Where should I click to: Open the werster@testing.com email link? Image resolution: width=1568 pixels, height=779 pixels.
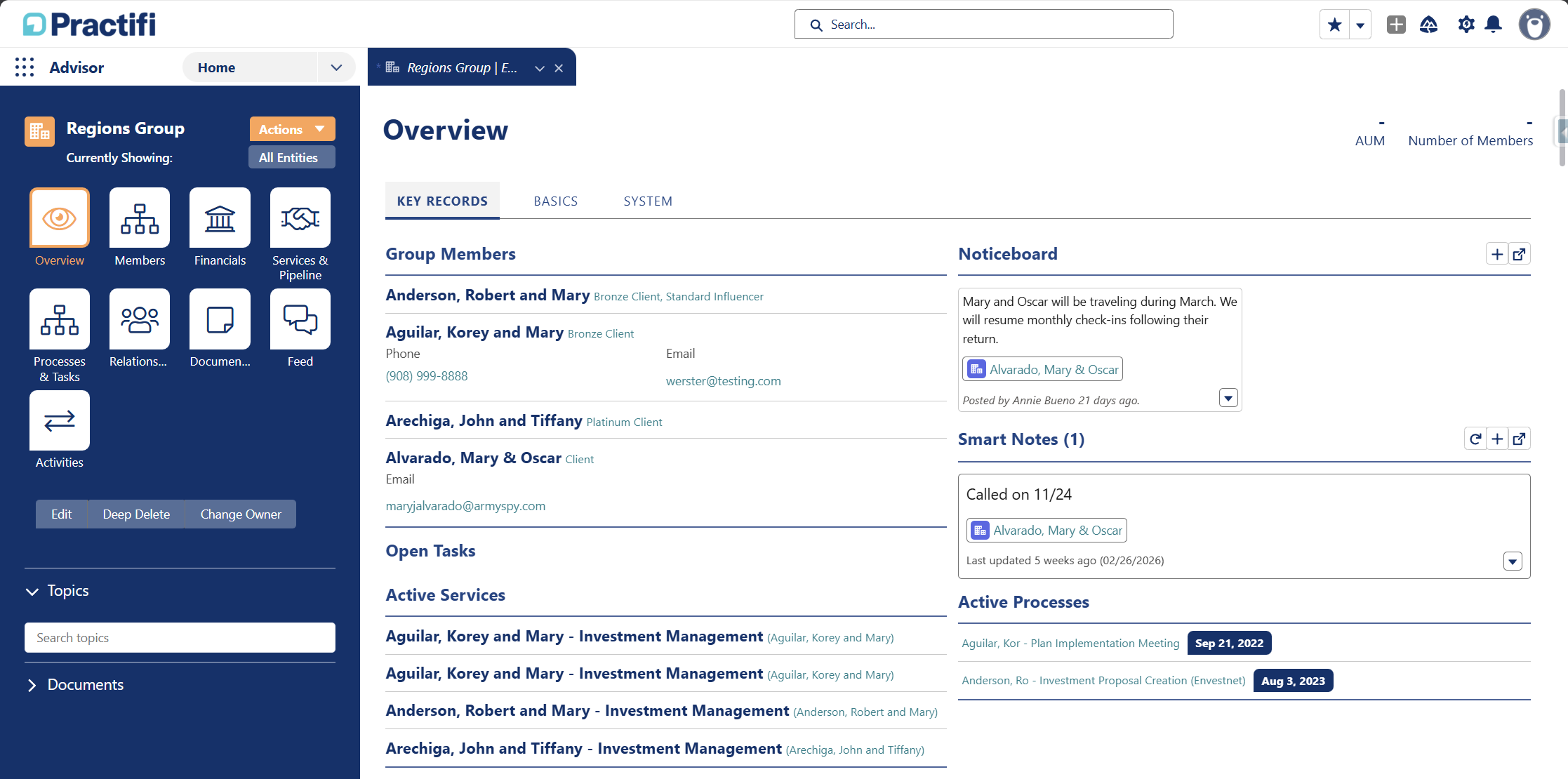723,381
